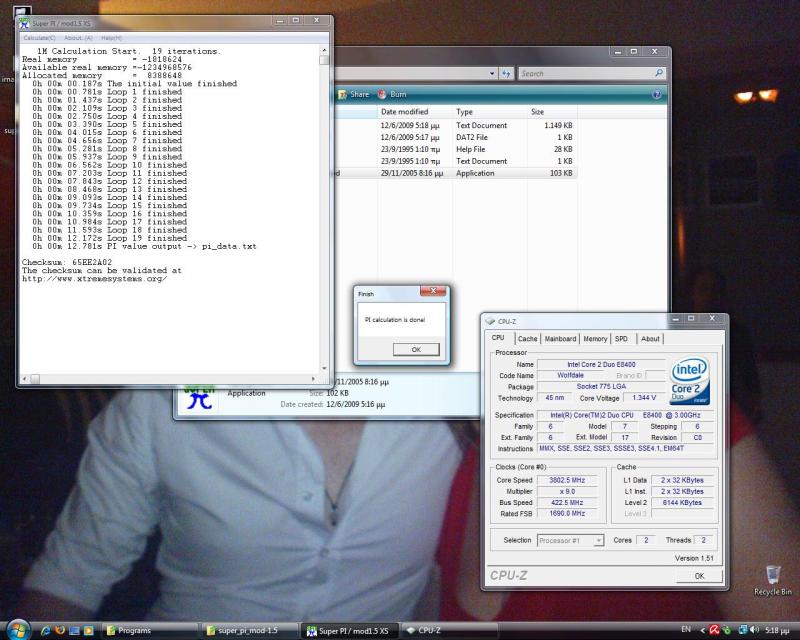Click the Explorer refresh arrows button

click(x=506, y=73)
